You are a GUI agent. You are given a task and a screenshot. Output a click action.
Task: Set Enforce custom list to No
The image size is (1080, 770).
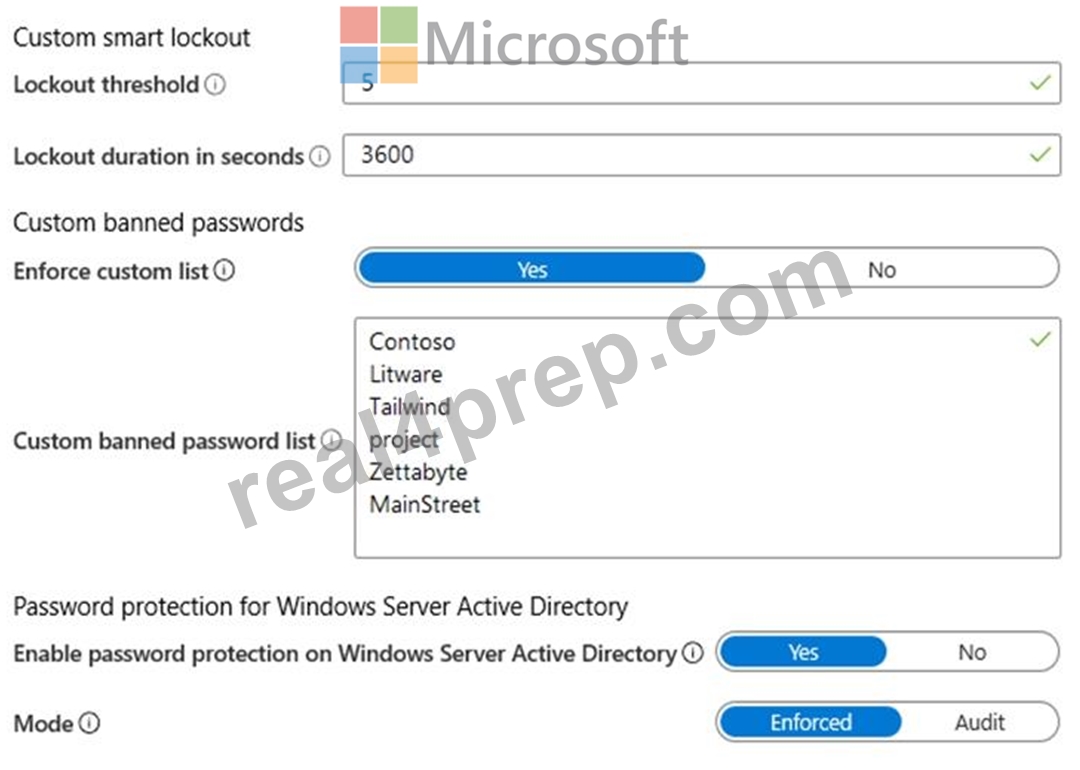[x=882, y=269]
